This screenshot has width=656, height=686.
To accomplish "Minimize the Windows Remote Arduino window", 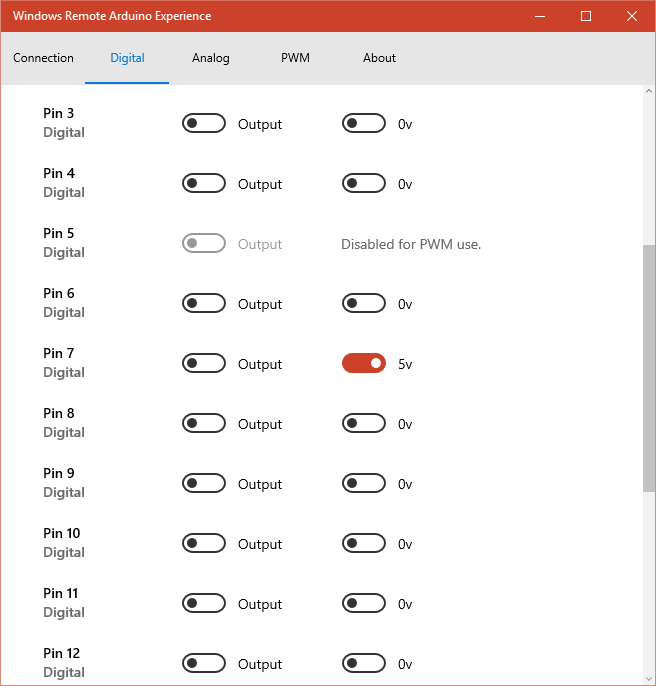I will coord(540,16).
